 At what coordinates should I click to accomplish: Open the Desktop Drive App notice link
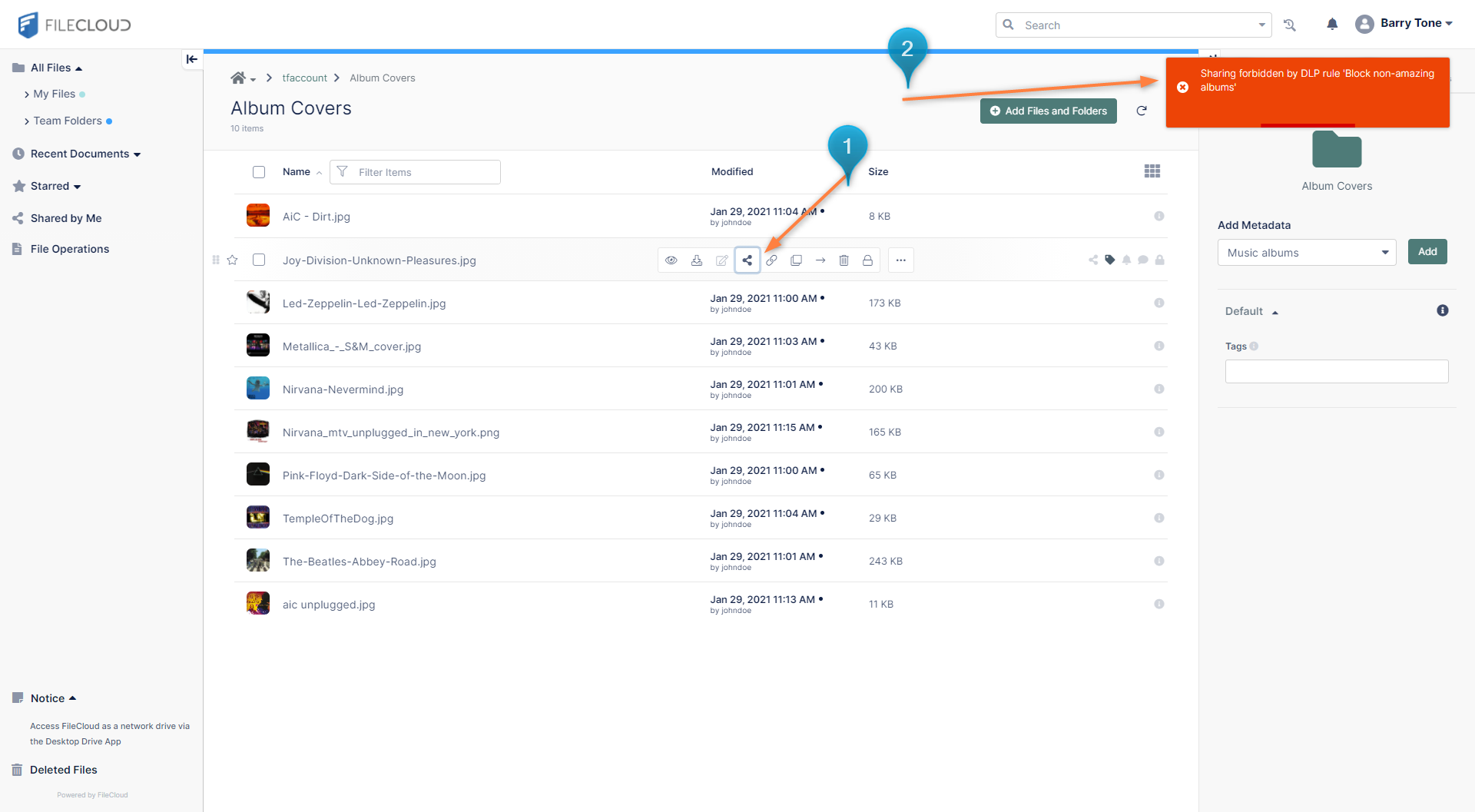[x=110, y=734]
